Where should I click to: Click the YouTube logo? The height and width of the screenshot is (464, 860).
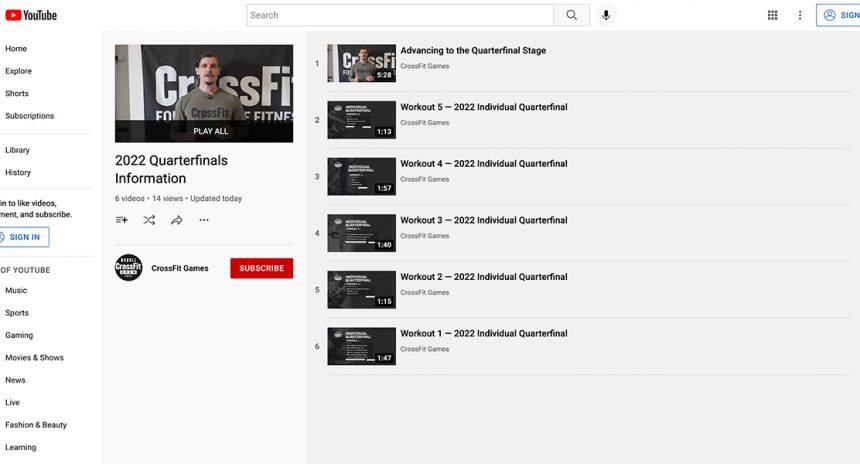click(31, 15)
